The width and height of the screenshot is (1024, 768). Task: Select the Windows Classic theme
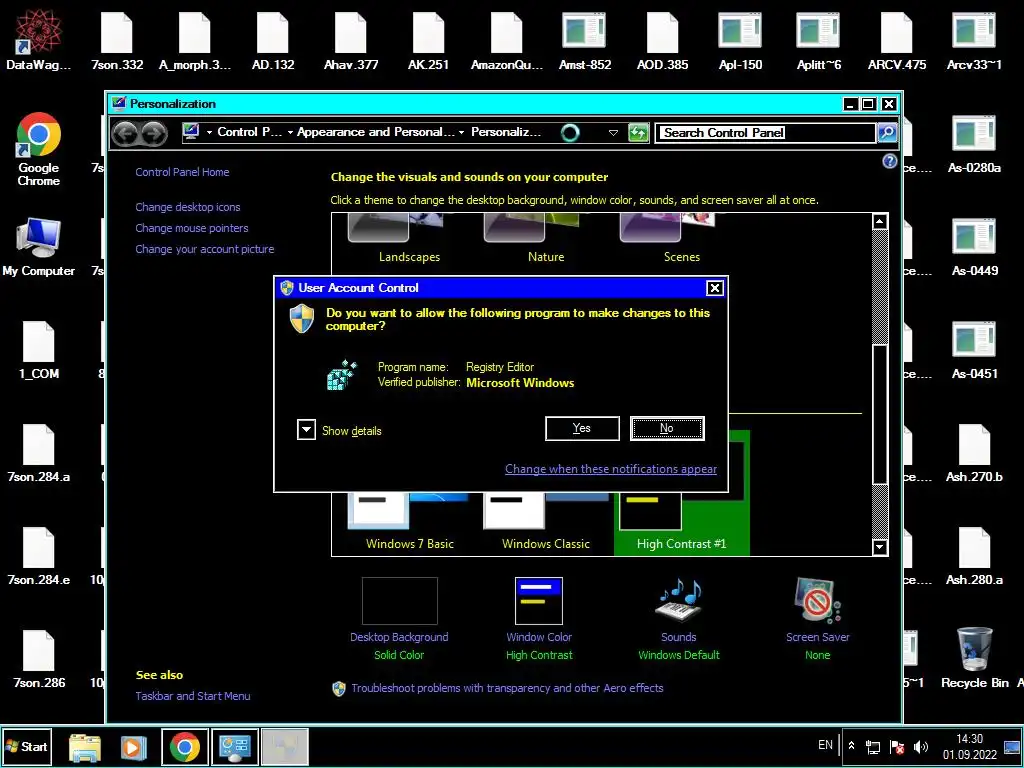coord(546,522)
